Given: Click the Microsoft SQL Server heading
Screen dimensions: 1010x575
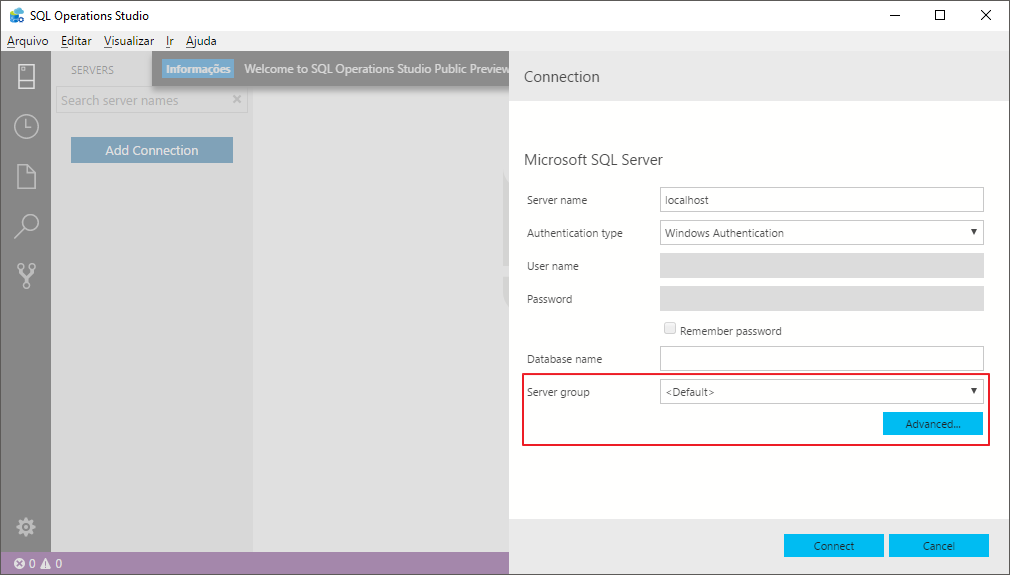Looking at the screenshot, I should 593,160.
